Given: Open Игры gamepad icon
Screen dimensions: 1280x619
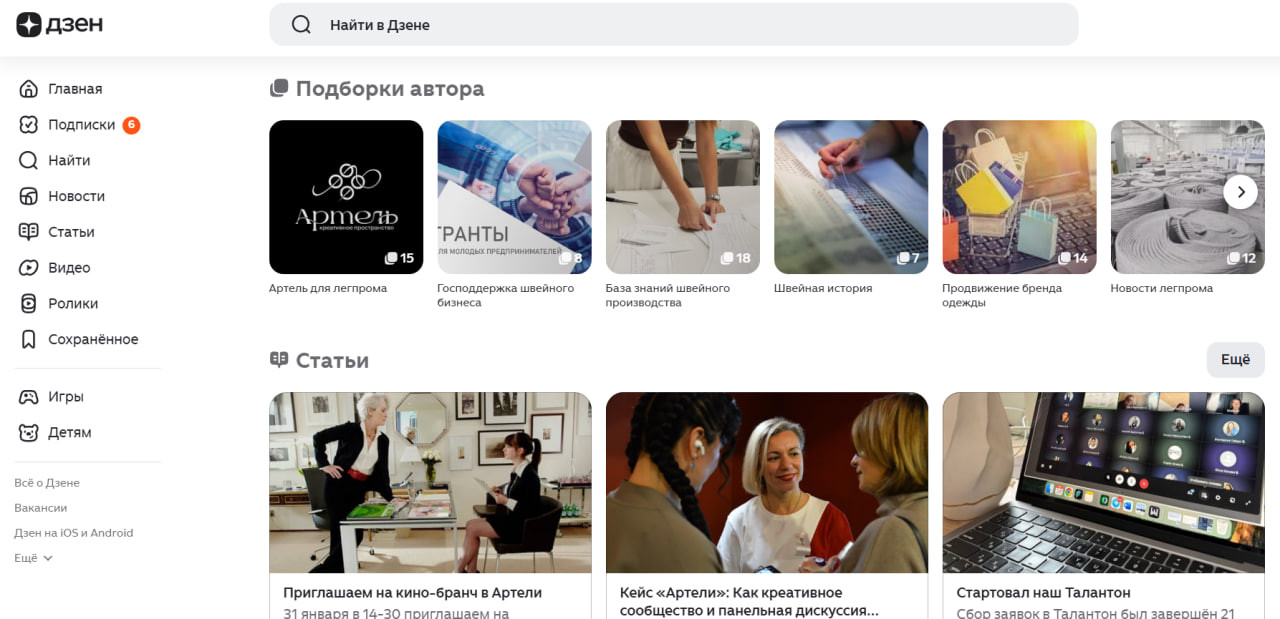Looking at the screenshot, I should pyautogui.click(x=29, y=397).
